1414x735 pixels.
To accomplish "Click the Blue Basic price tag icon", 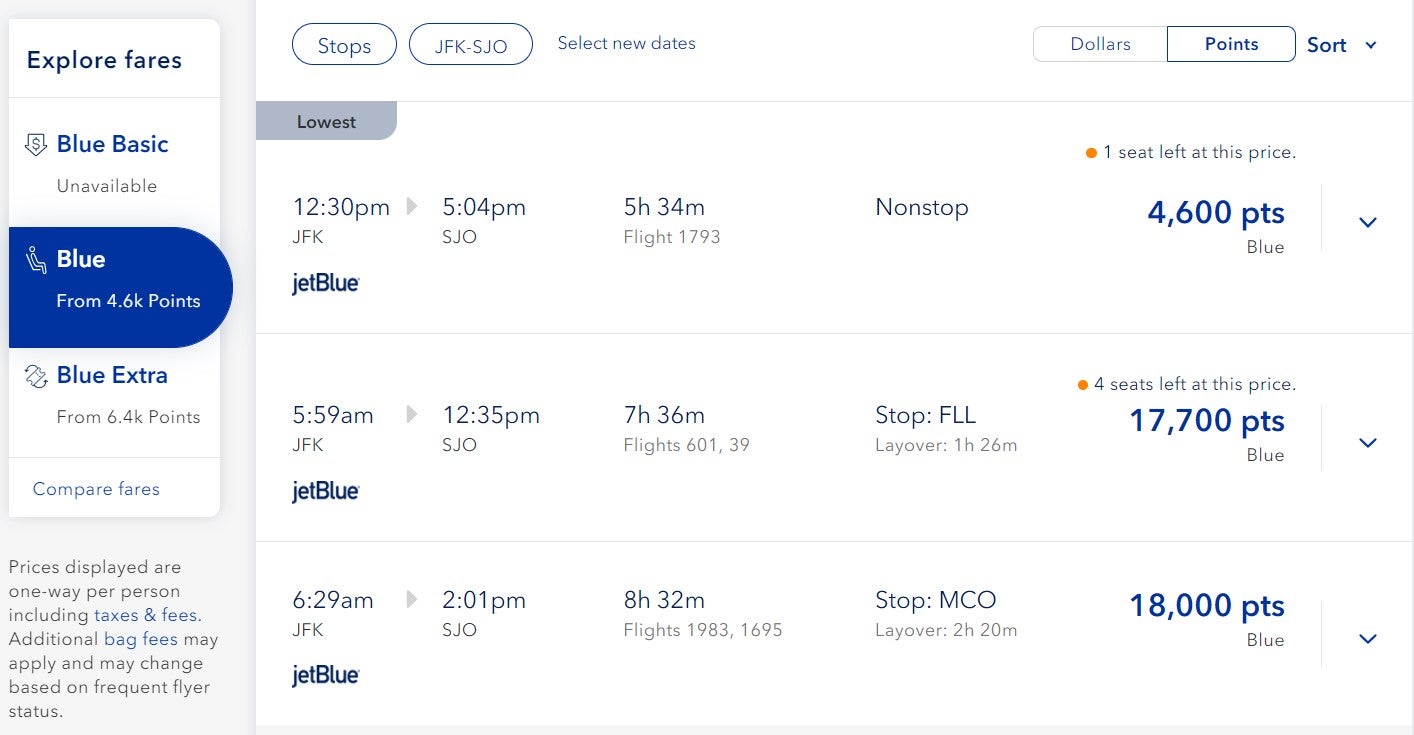I will pos(36,145).
